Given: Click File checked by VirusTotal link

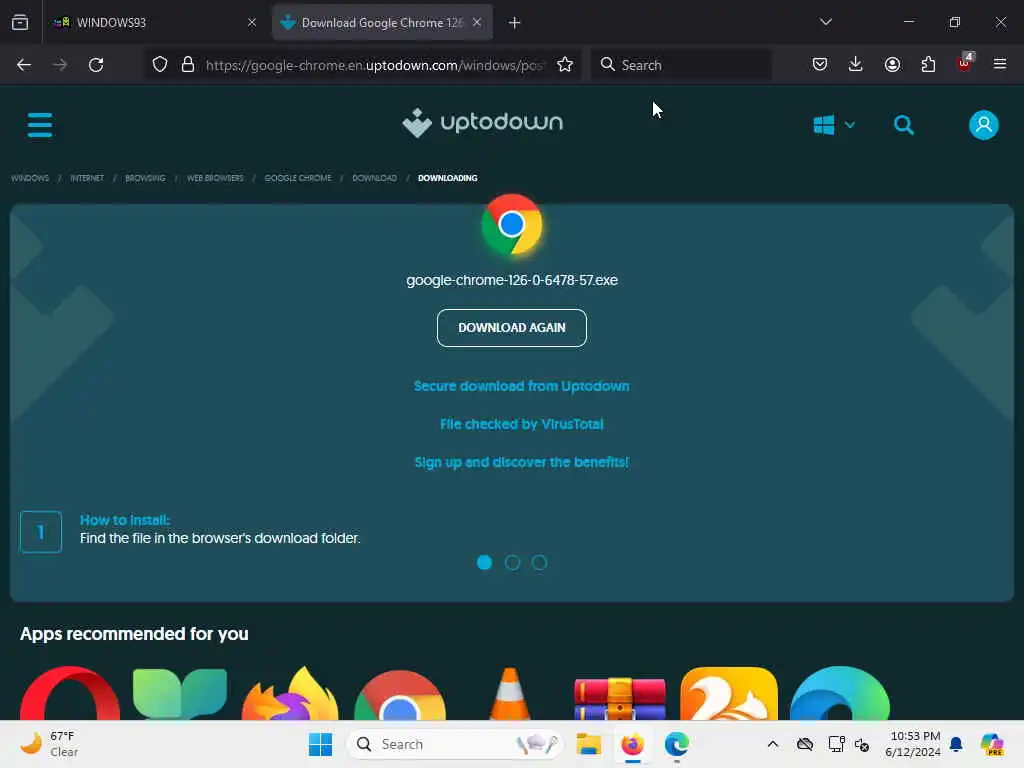Looking at the screenshot, I should point(522,424).
